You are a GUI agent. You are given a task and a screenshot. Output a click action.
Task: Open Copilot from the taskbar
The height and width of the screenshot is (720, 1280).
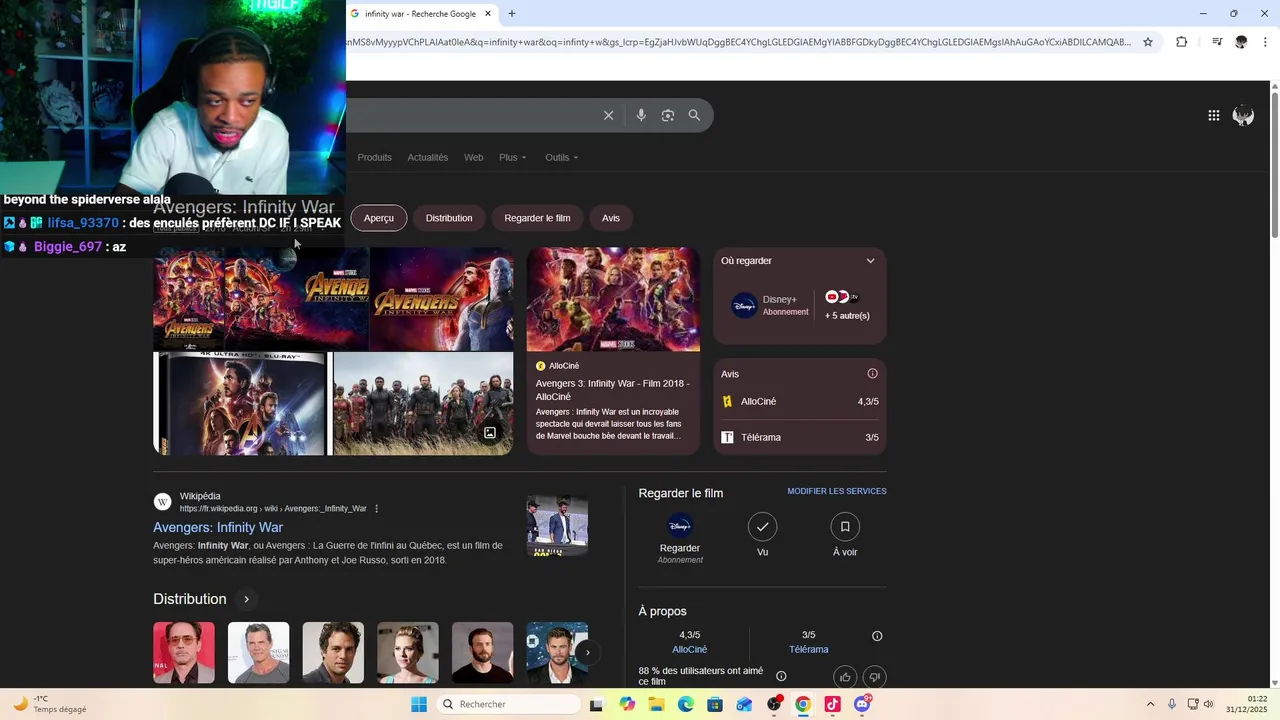[627, 704]
